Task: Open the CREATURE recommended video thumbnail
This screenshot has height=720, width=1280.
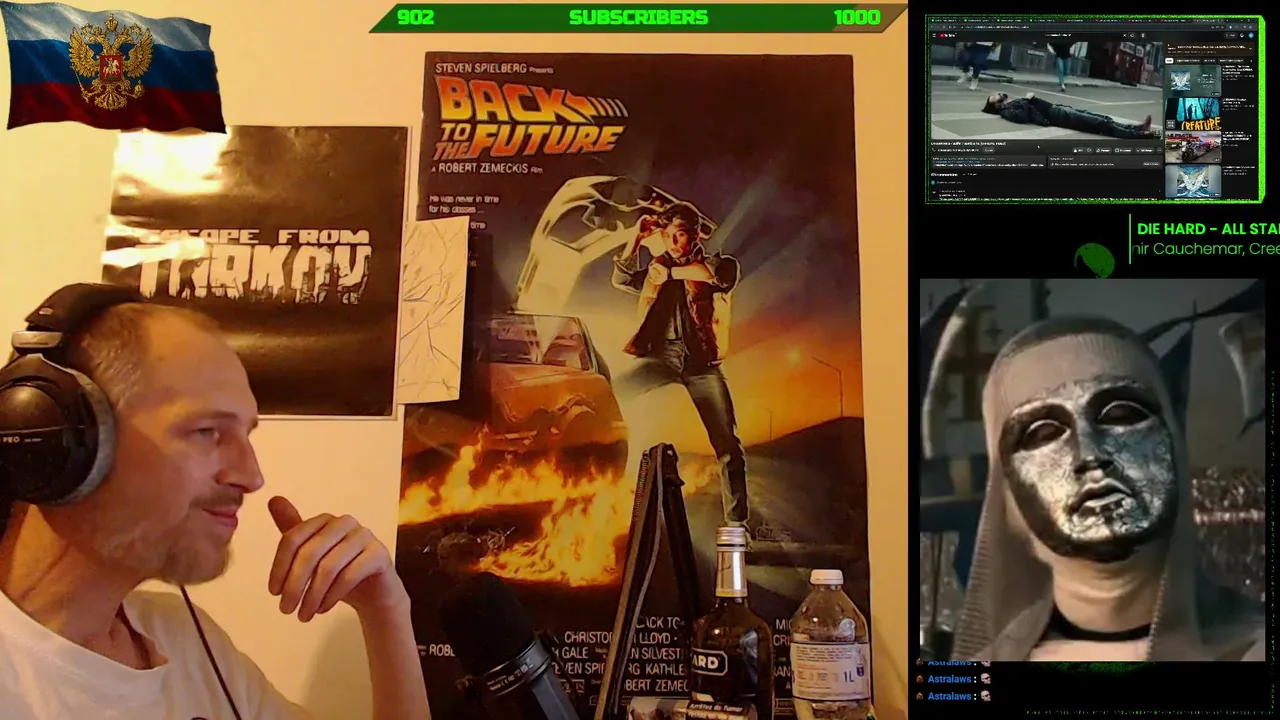Action: click(x=1193, y=114)
